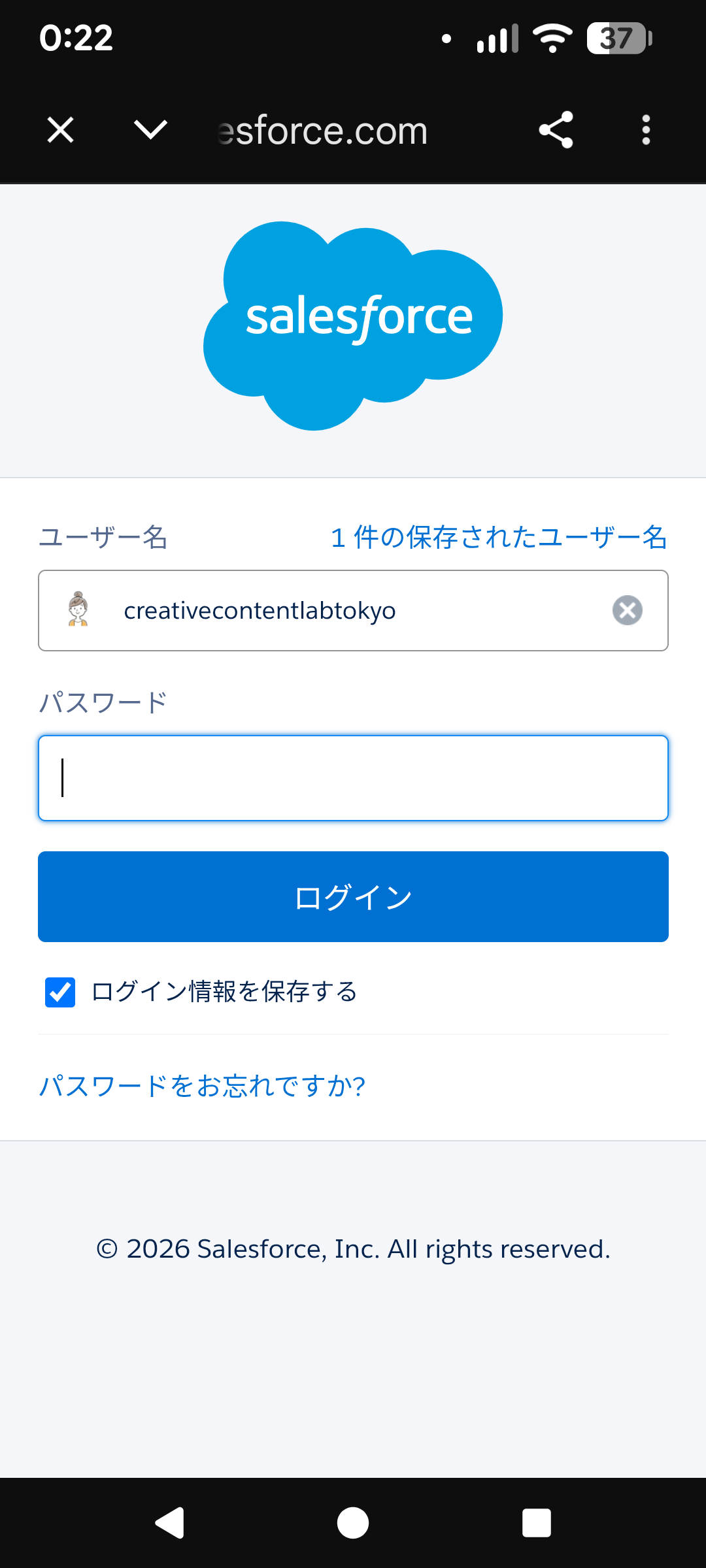Tap the ログイン情報を保存する label
The image size is (706, 1568).
pyautogui.click(x=224, y=992)
